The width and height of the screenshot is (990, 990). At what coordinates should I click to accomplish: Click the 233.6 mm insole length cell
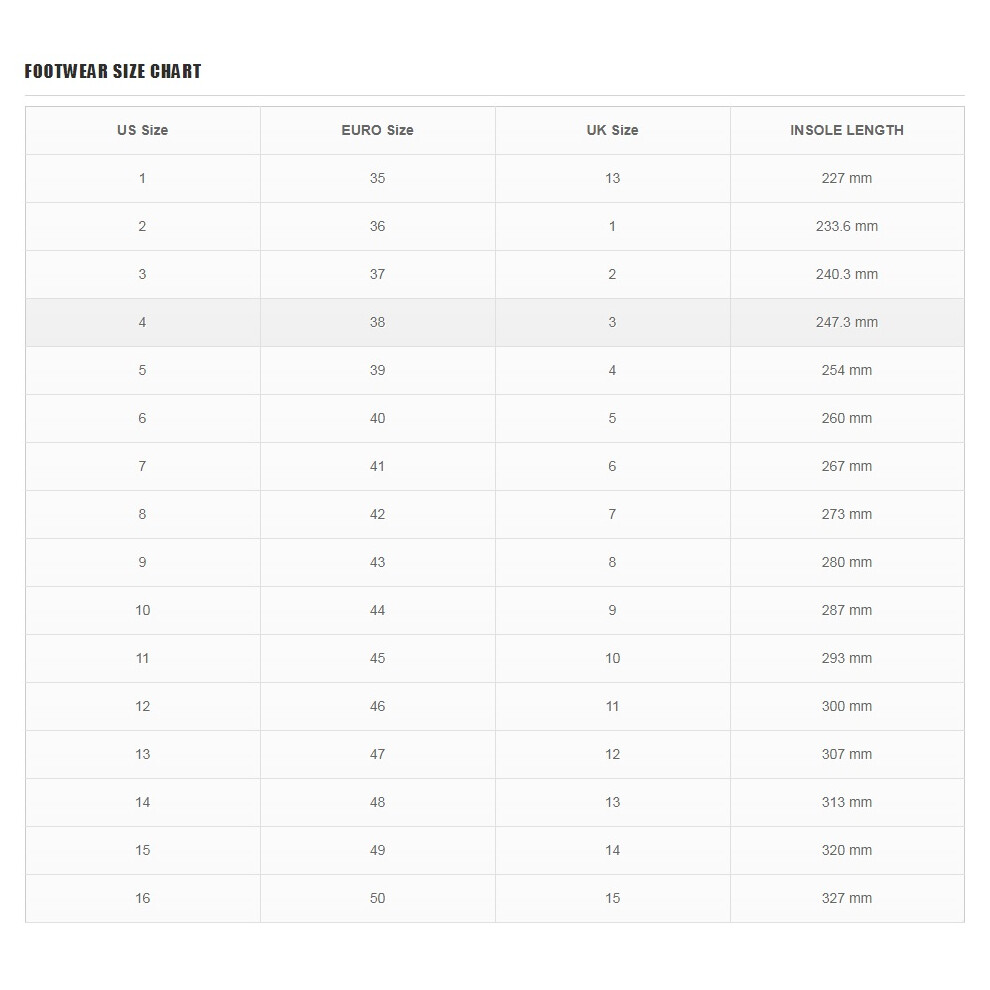click(847, 227)
